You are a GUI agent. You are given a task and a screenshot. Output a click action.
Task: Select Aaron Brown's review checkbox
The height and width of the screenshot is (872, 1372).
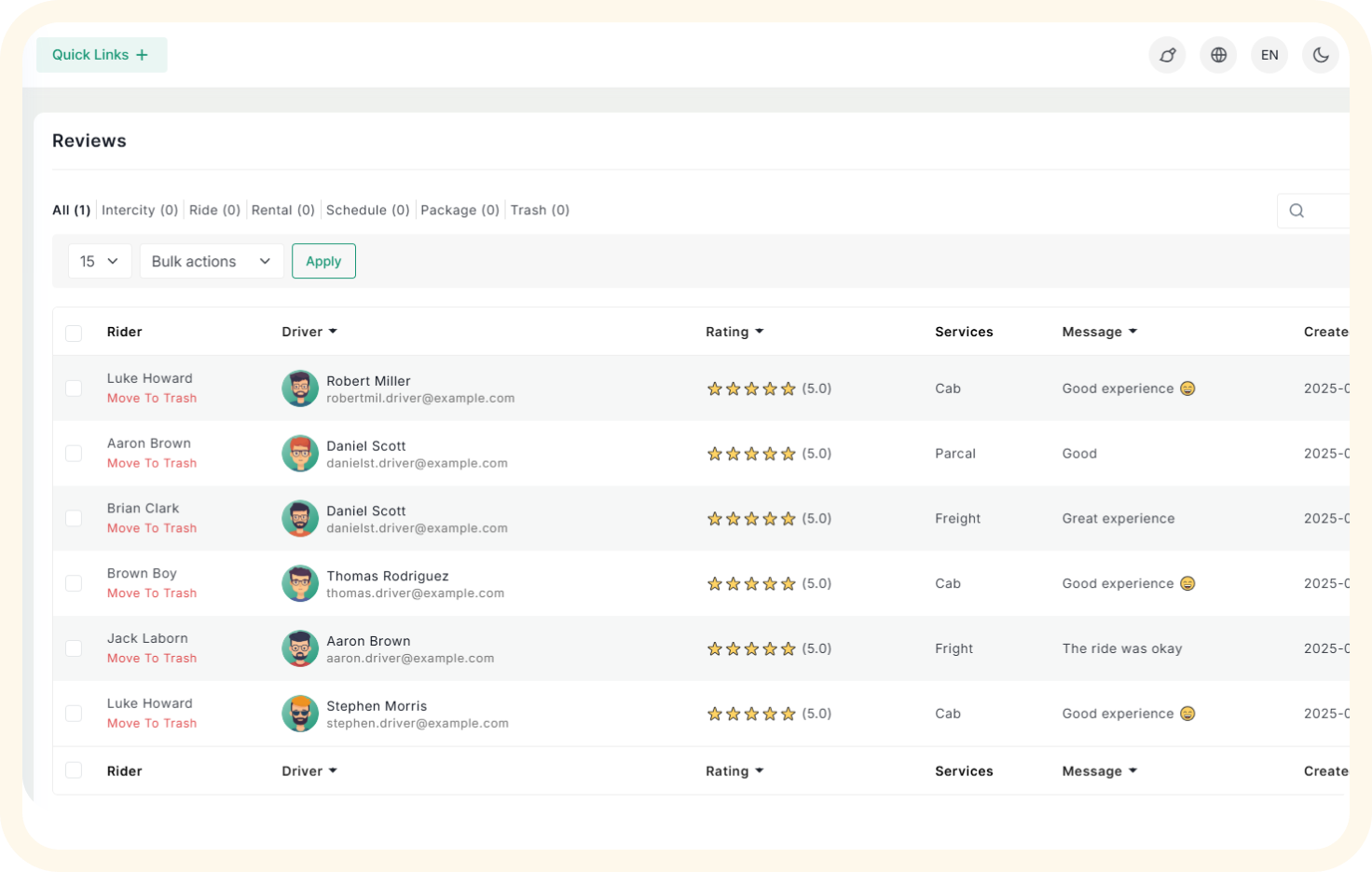click(74, 454)
